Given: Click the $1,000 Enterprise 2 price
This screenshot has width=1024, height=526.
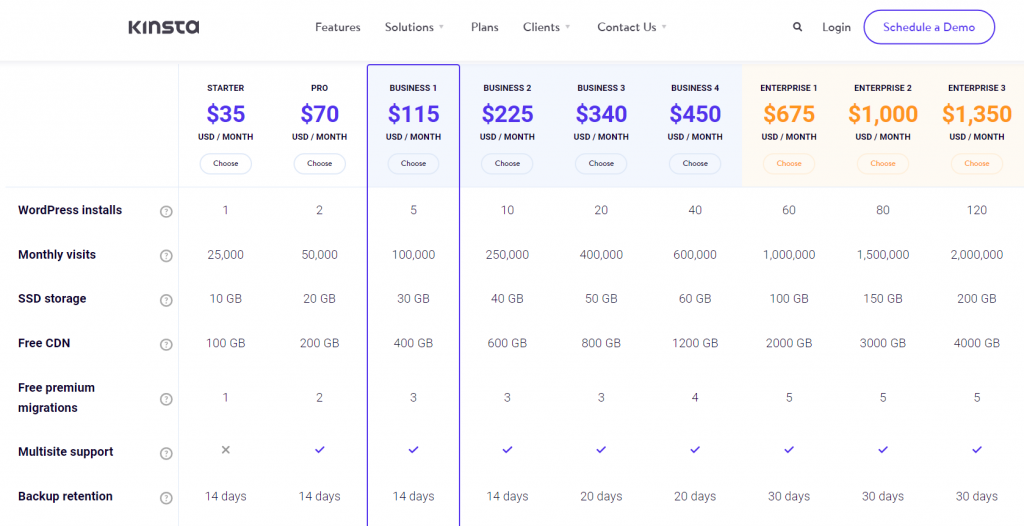Looking at the screenshot, I should tap(883, 114).
